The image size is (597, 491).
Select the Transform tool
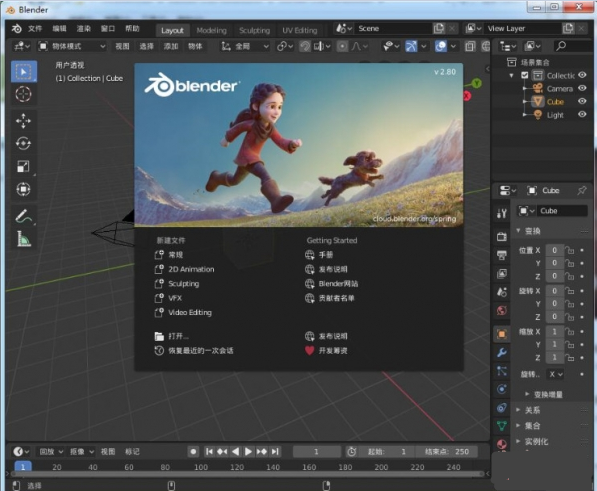click(x=24, y=189)
